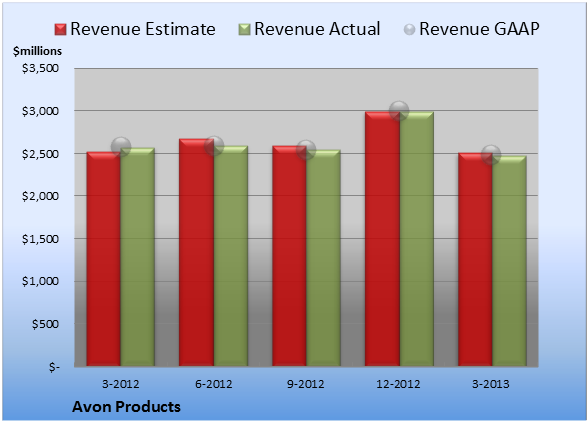Screen dimensions: 588x422
Task: Click the '12-2012' quarter label
Action: tap(398, 384)
